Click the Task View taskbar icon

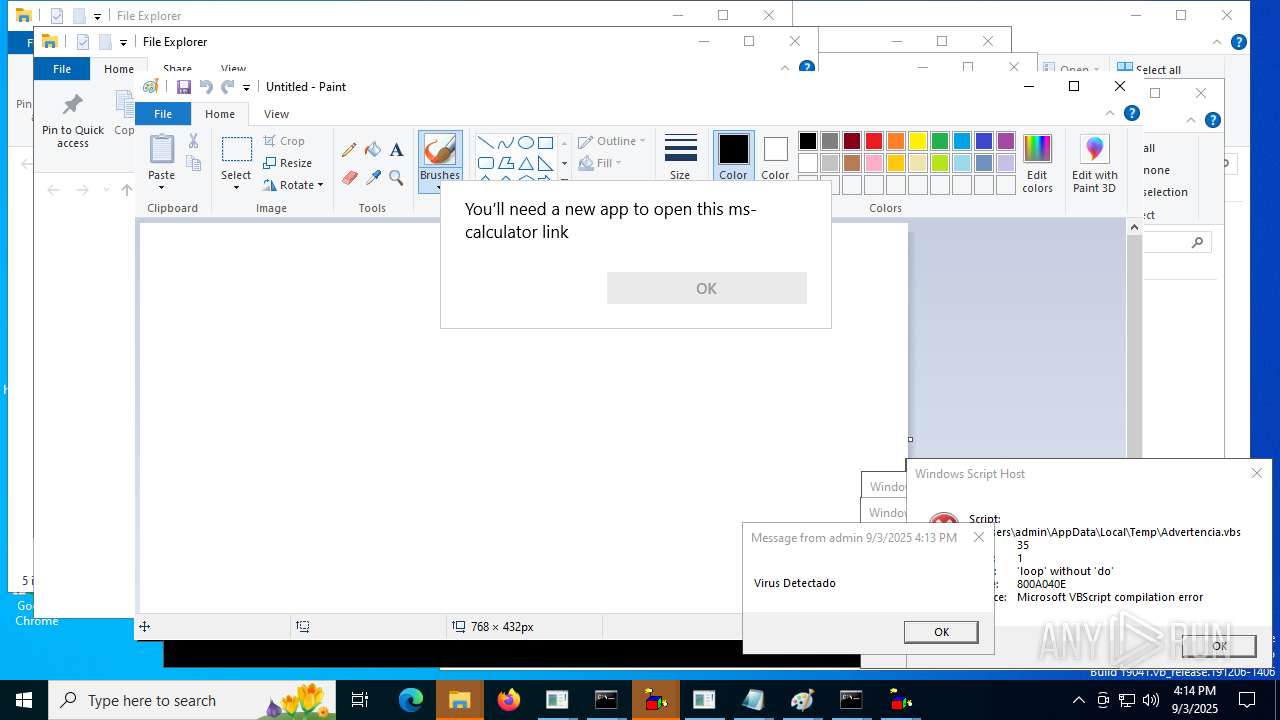[x=360, y=700]
